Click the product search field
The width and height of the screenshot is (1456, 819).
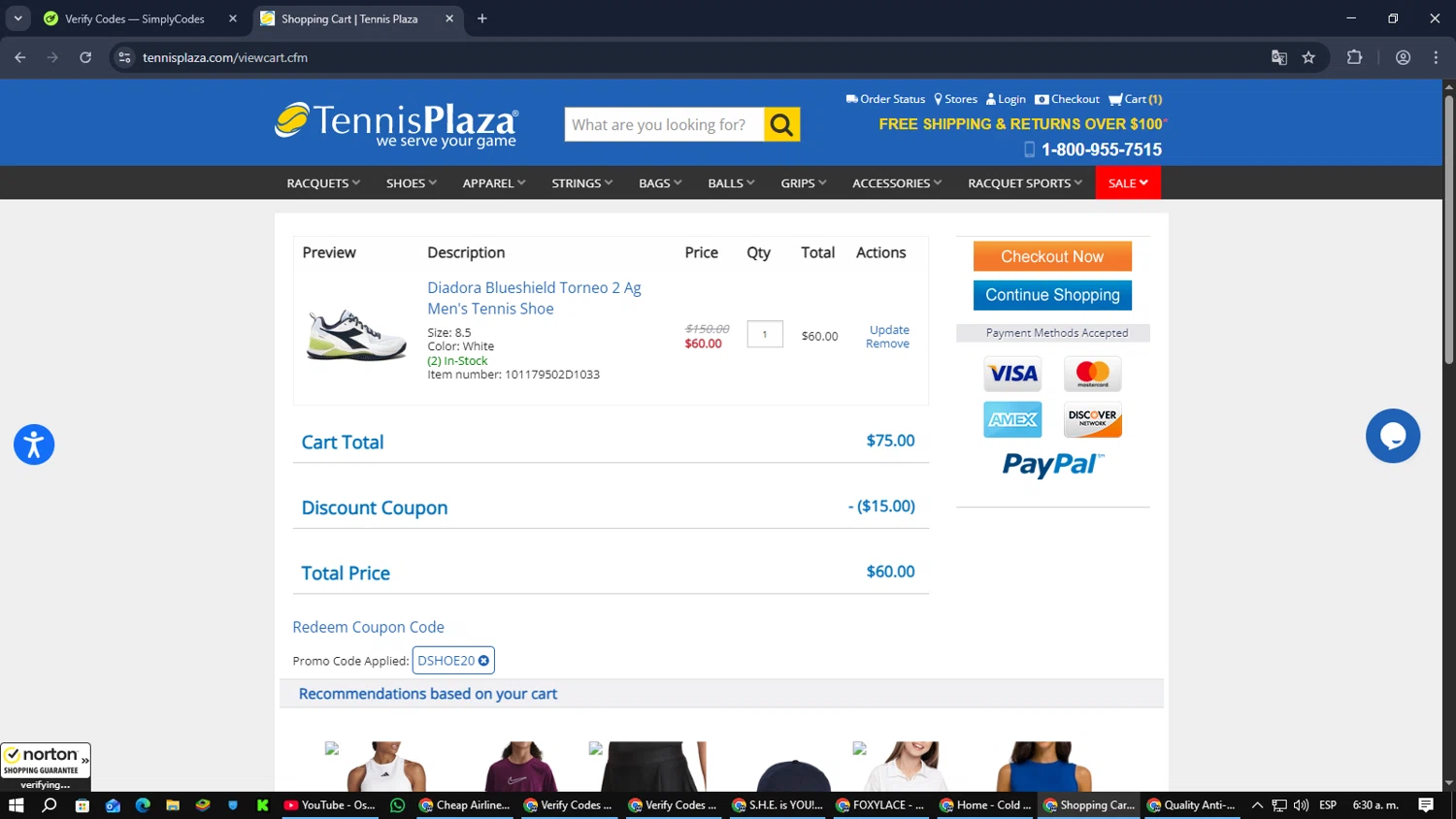664,124
